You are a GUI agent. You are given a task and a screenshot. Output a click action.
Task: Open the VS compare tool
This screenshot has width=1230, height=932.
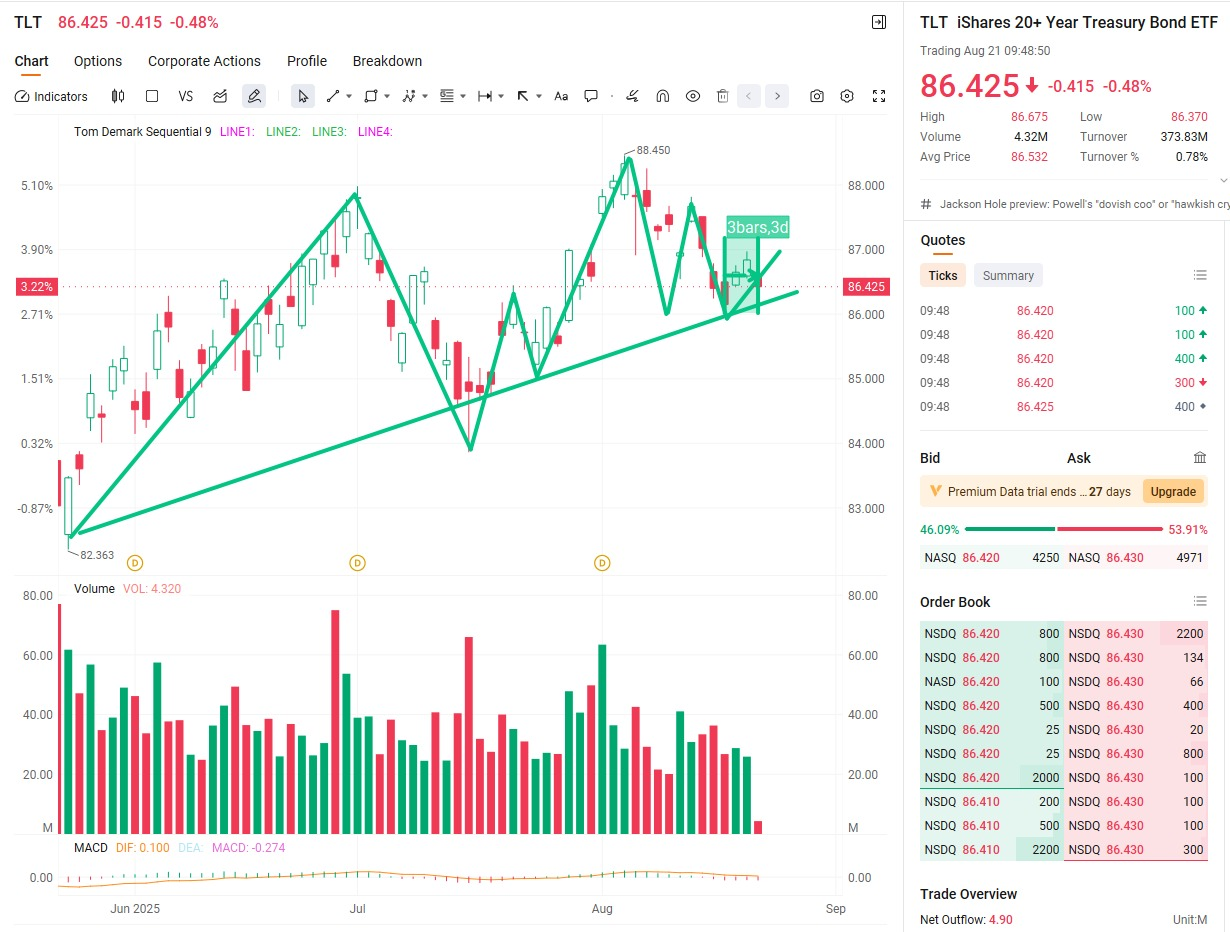click(186, 96)
